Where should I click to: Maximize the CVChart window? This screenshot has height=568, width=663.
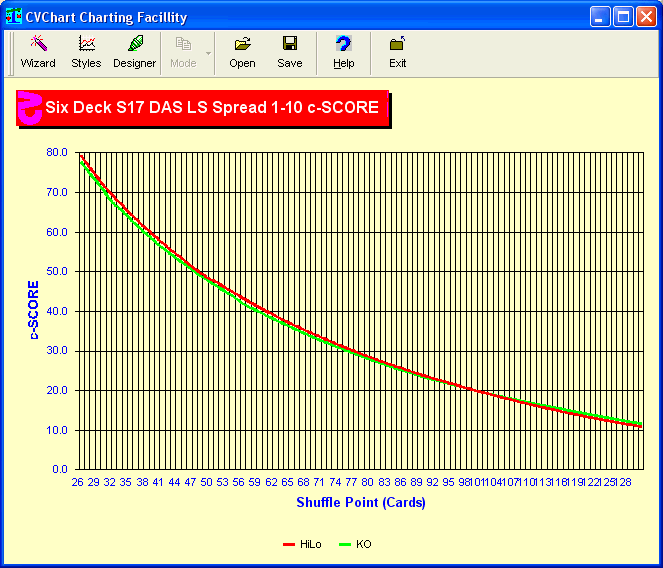[622, 17]
